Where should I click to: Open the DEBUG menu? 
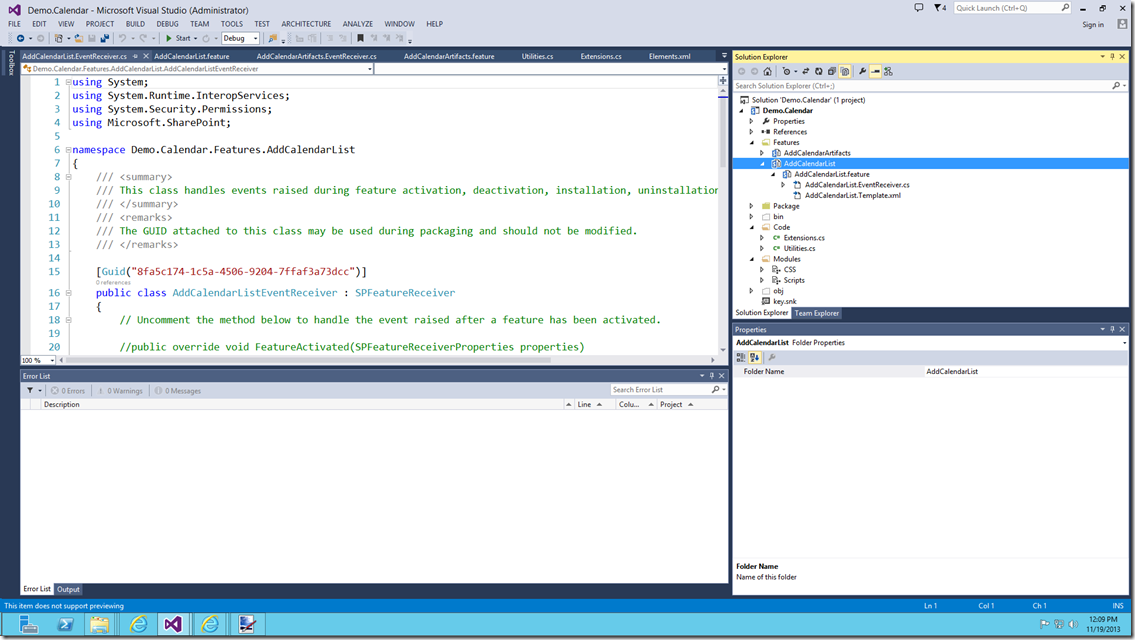point(167,24)
